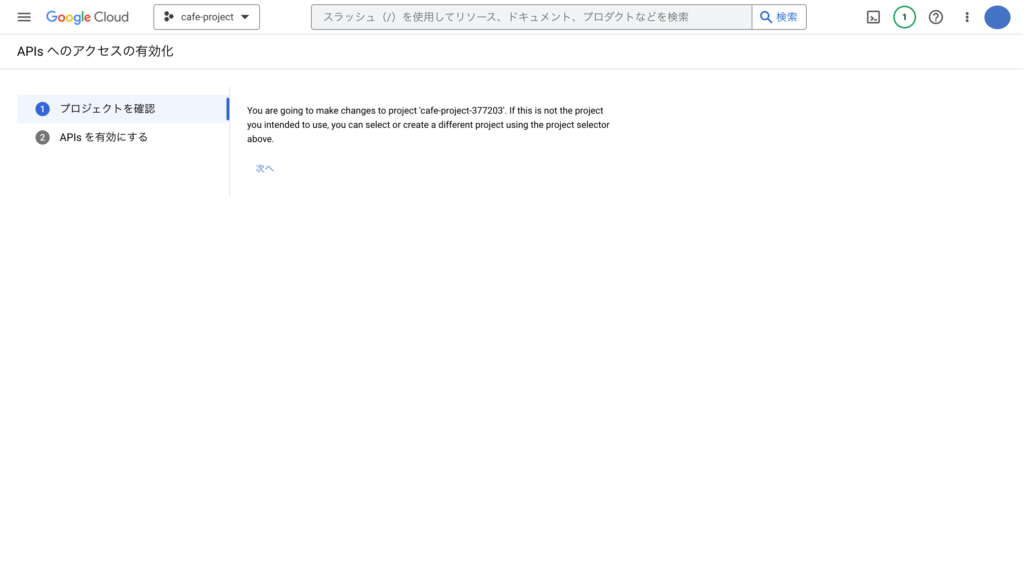Image resolution: width=1024 pixels, height=585 pixels.
Task: Open the help question mark icon
Action: click(x=936, y=17)
